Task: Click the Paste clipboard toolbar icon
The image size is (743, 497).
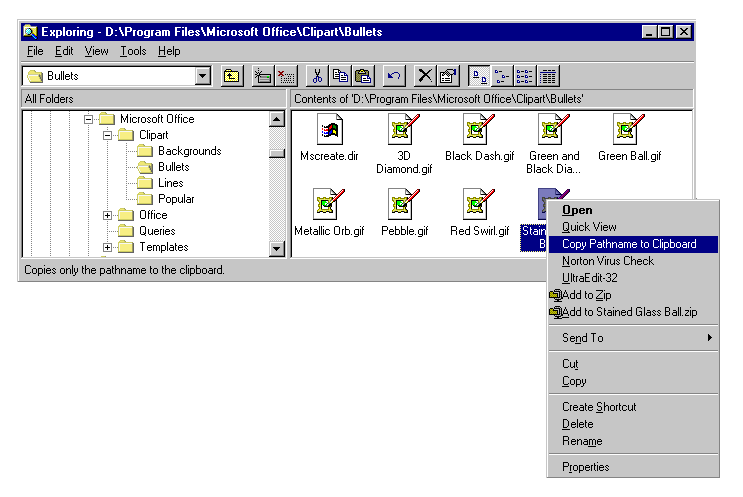Action: [363, 76]
